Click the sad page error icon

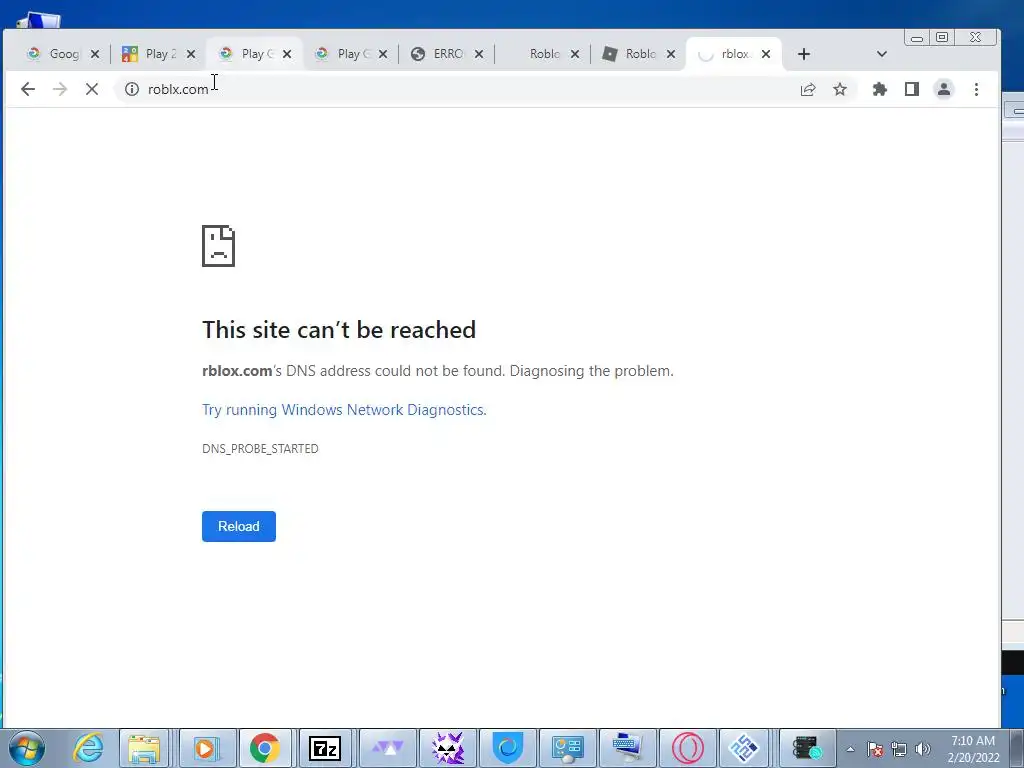click(x=218, y=246)
